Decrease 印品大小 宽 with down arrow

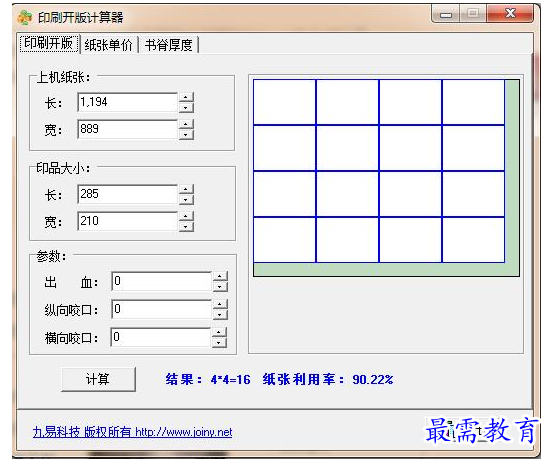point(186,226)
